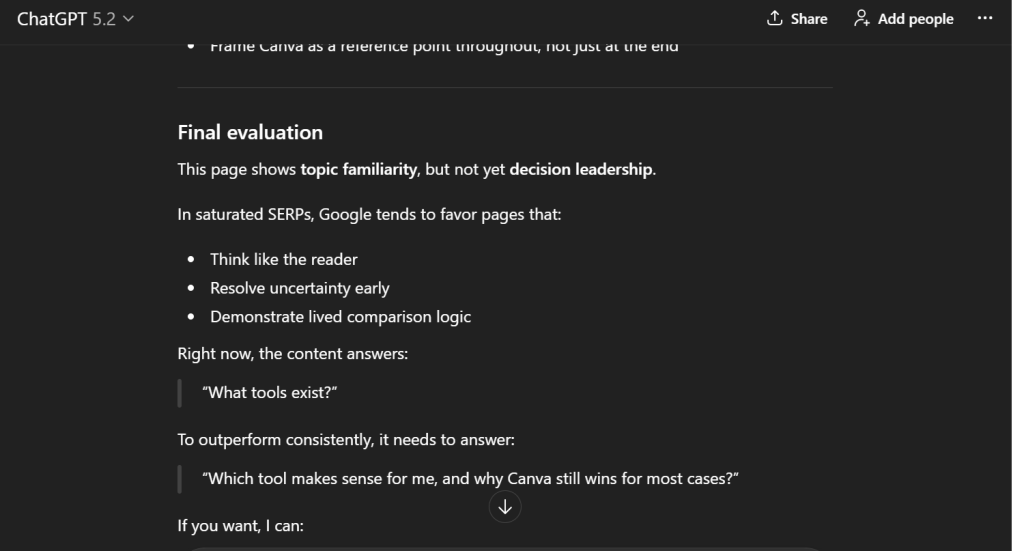1024x551 pixels.
Task: Click the "Resolve uncertainty early" bullet
Action: [x=299, y=288]
